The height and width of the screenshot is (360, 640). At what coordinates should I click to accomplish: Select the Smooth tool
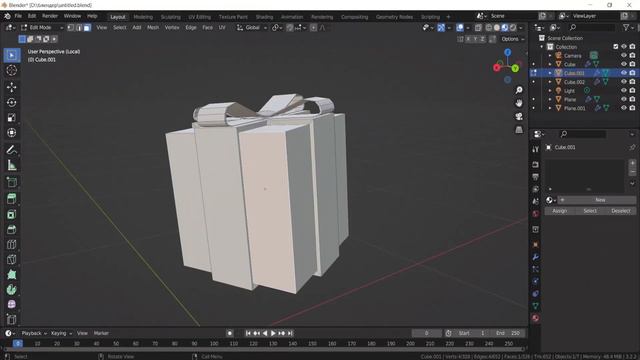tap(11, 304)
